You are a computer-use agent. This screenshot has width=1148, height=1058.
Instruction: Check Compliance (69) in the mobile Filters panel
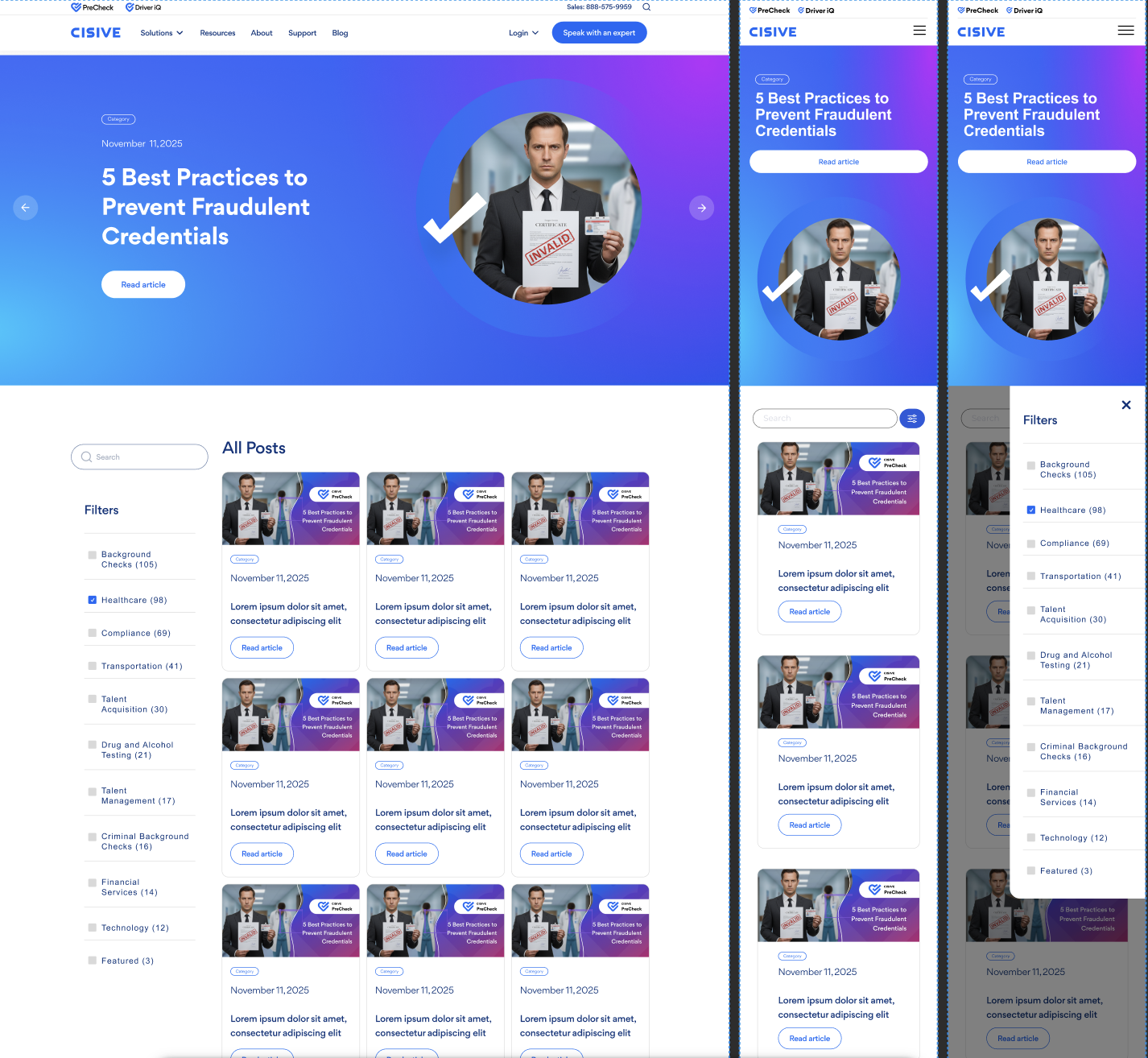coord(1031,543)
